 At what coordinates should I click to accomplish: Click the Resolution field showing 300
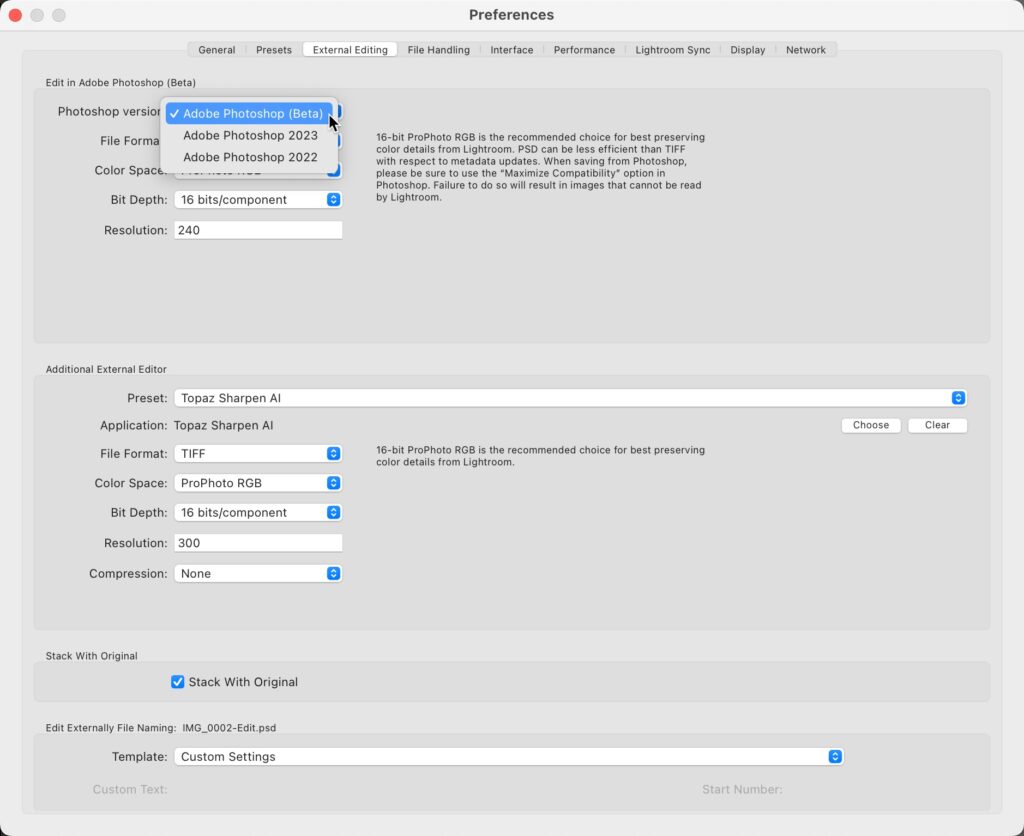coord(258,543)
